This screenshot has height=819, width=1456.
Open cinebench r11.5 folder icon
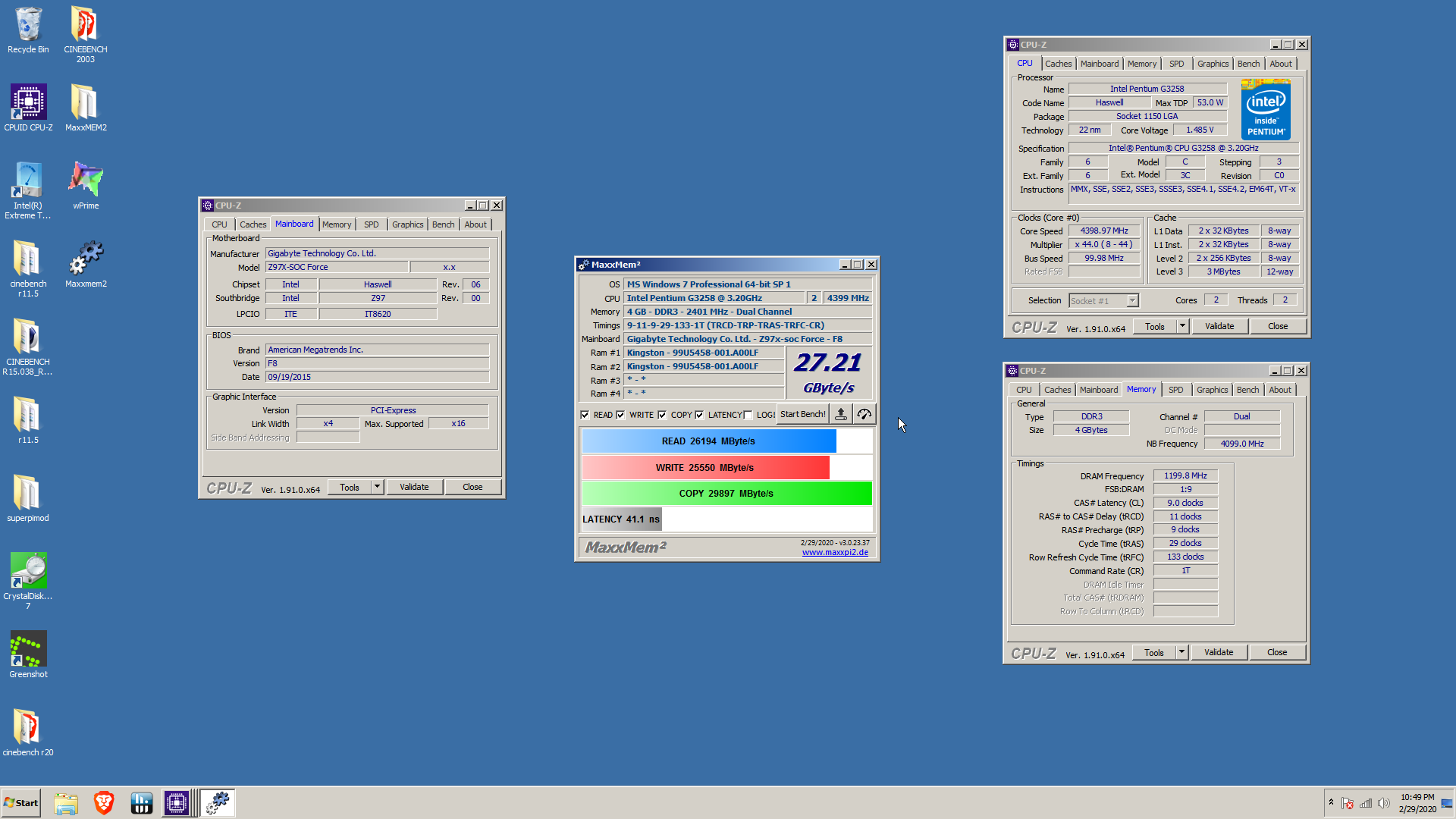[x=28, y=268]
